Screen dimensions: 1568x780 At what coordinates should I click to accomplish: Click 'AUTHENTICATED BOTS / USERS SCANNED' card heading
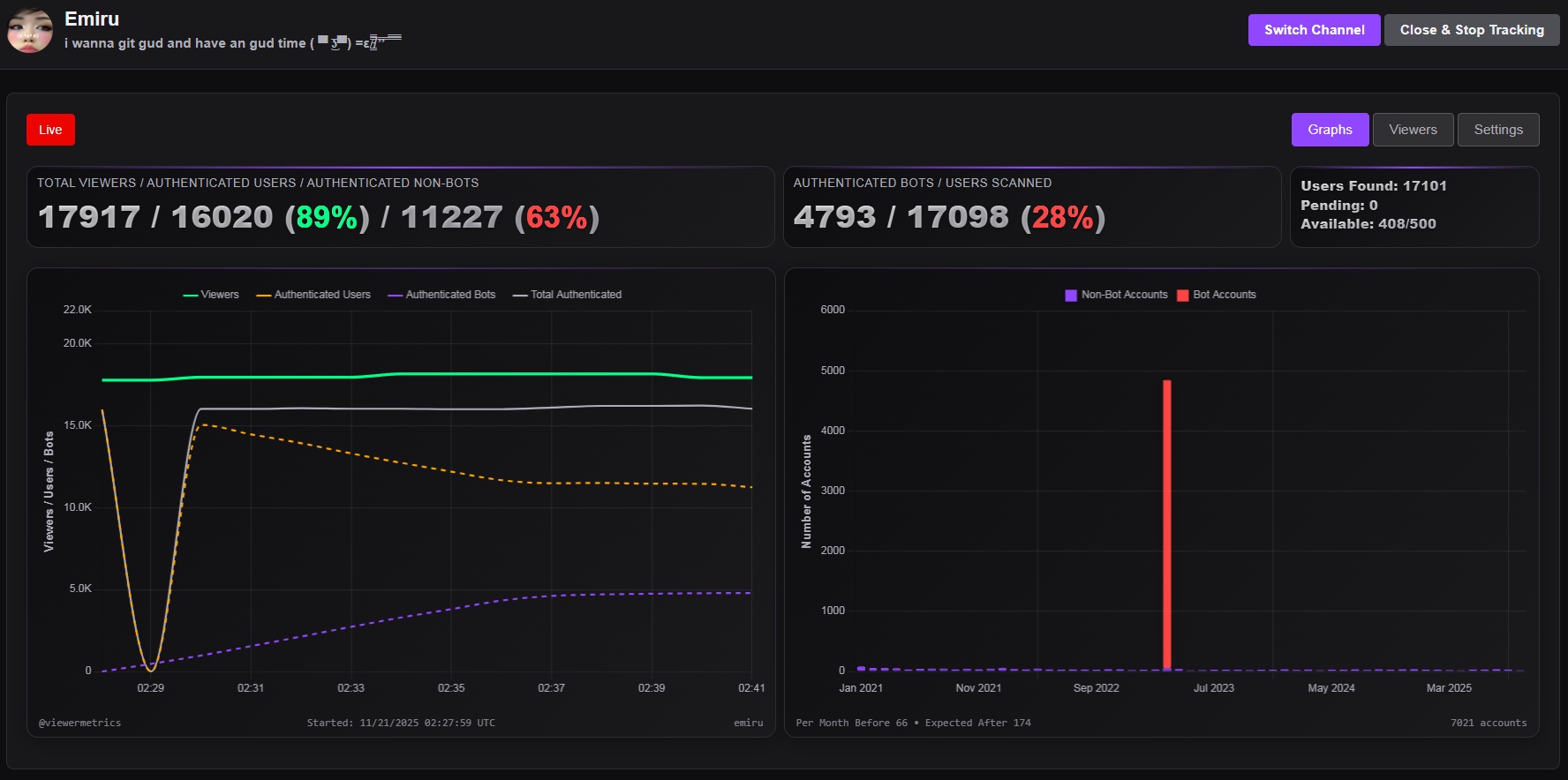[923, 183]
